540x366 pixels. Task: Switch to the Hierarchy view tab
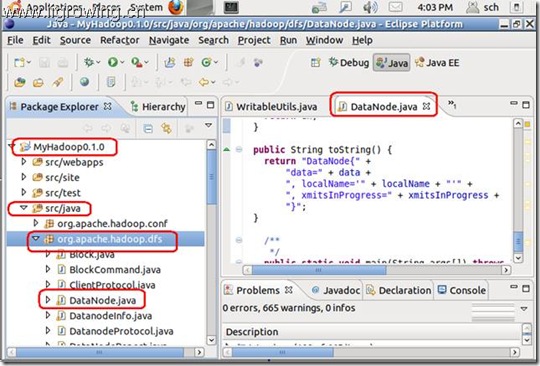point(158,107)
